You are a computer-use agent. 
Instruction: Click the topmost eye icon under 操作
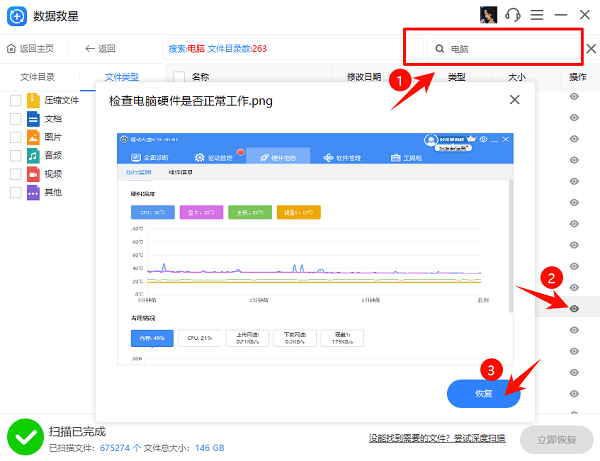(575, 97)
